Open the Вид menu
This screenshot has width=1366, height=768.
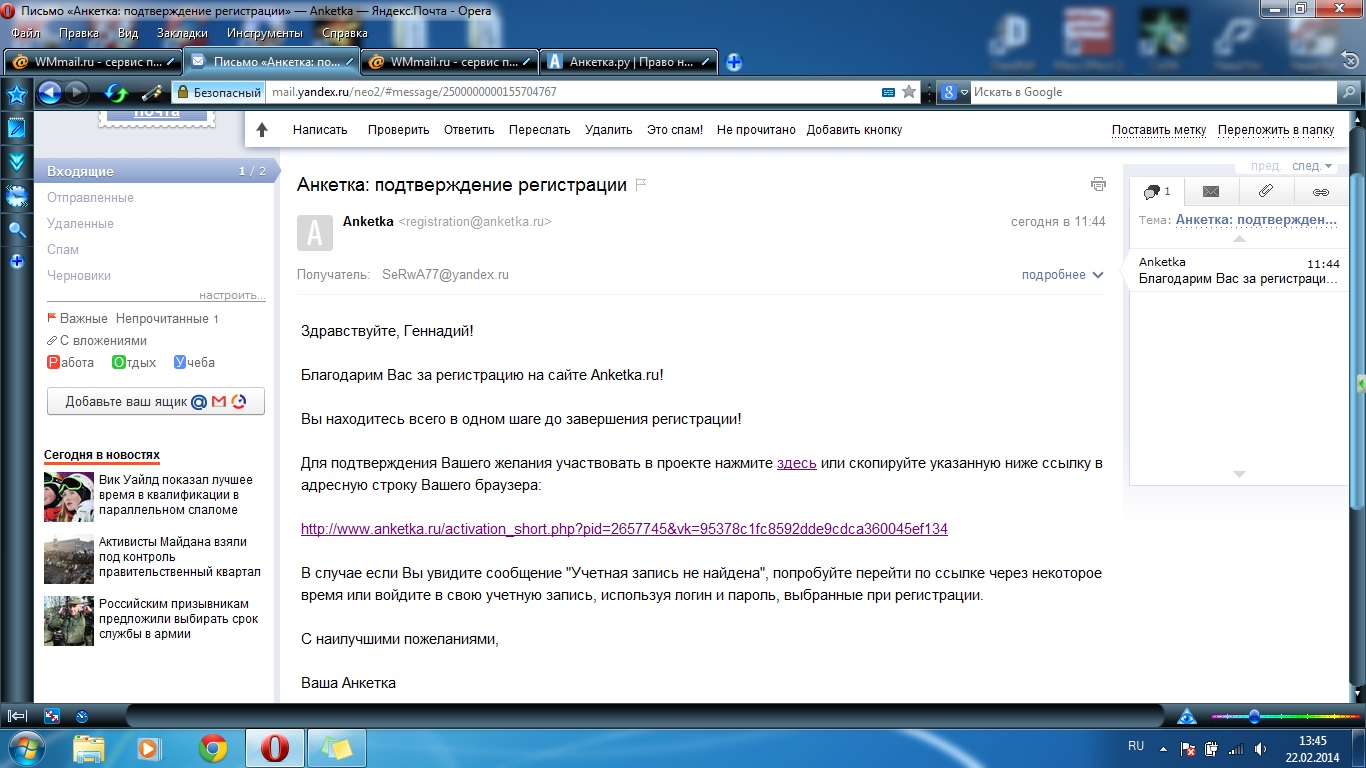tap(128, 33)
